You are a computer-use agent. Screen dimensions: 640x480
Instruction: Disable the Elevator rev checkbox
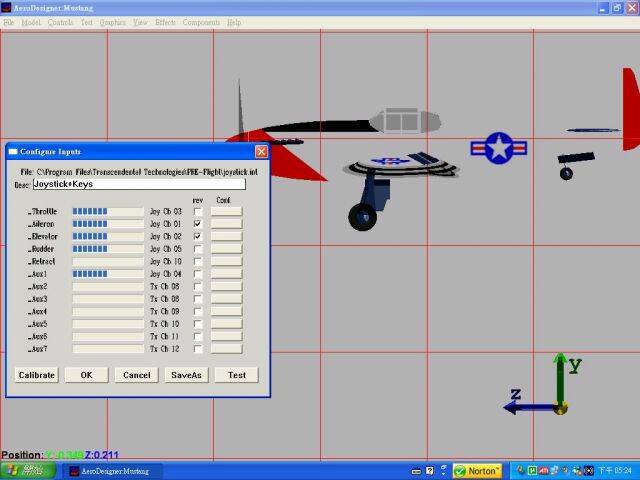[198, 236]
